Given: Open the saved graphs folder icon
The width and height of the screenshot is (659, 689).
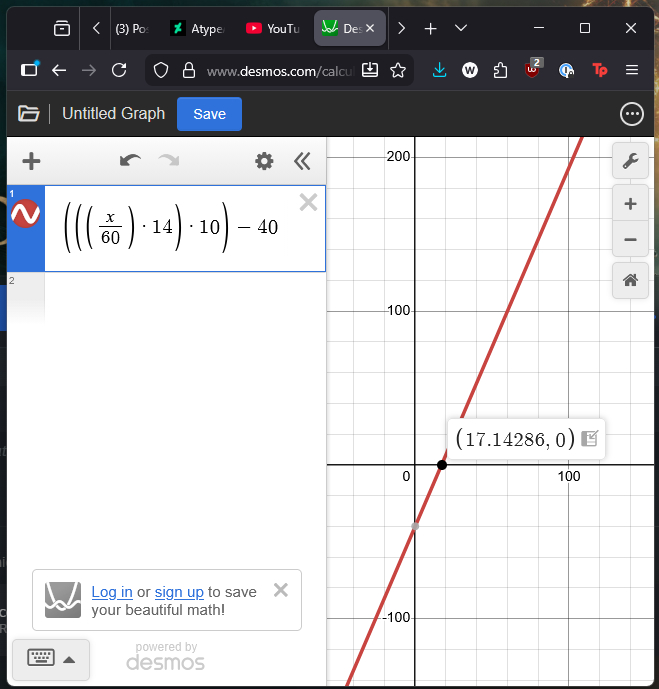Looking at the screenshot, I should (x=28, y=114).
